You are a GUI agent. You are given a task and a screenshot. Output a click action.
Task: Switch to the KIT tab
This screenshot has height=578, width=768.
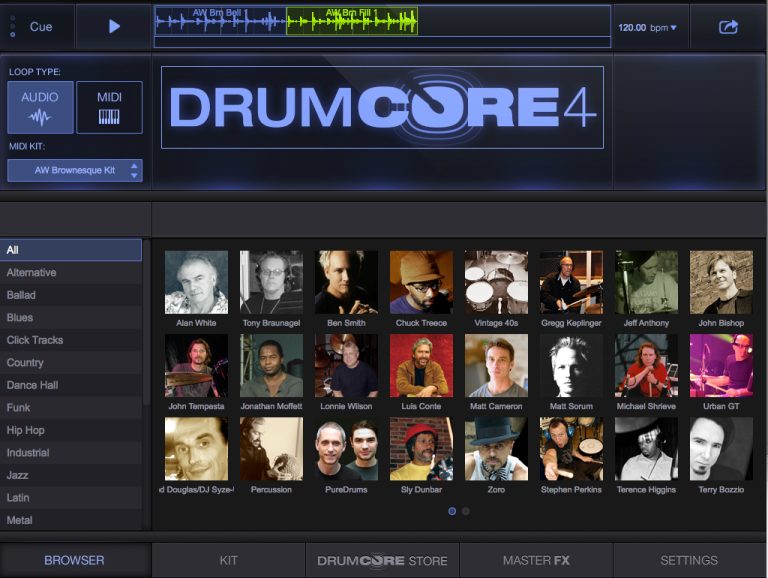click(x=228, y=560)
